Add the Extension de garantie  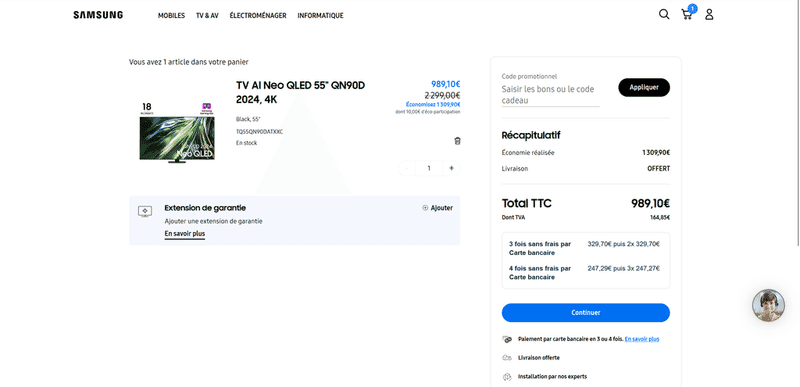437,208
